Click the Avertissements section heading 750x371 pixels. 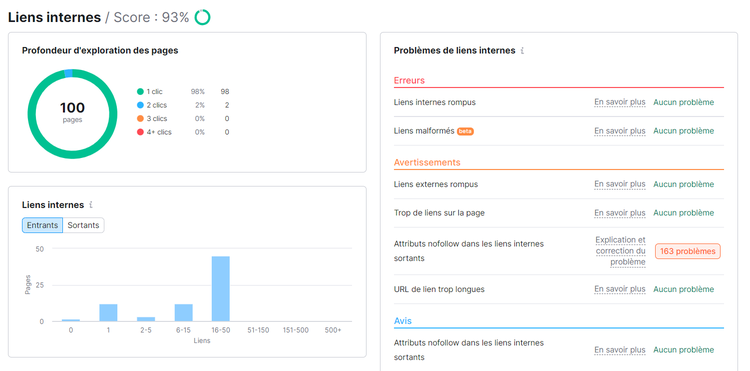(427, 163)
